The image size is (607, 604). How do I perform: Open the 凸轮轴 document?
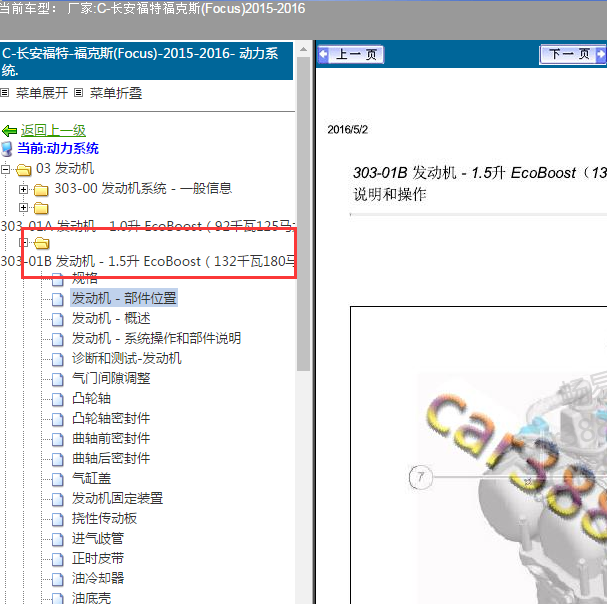tap(91, 398)
